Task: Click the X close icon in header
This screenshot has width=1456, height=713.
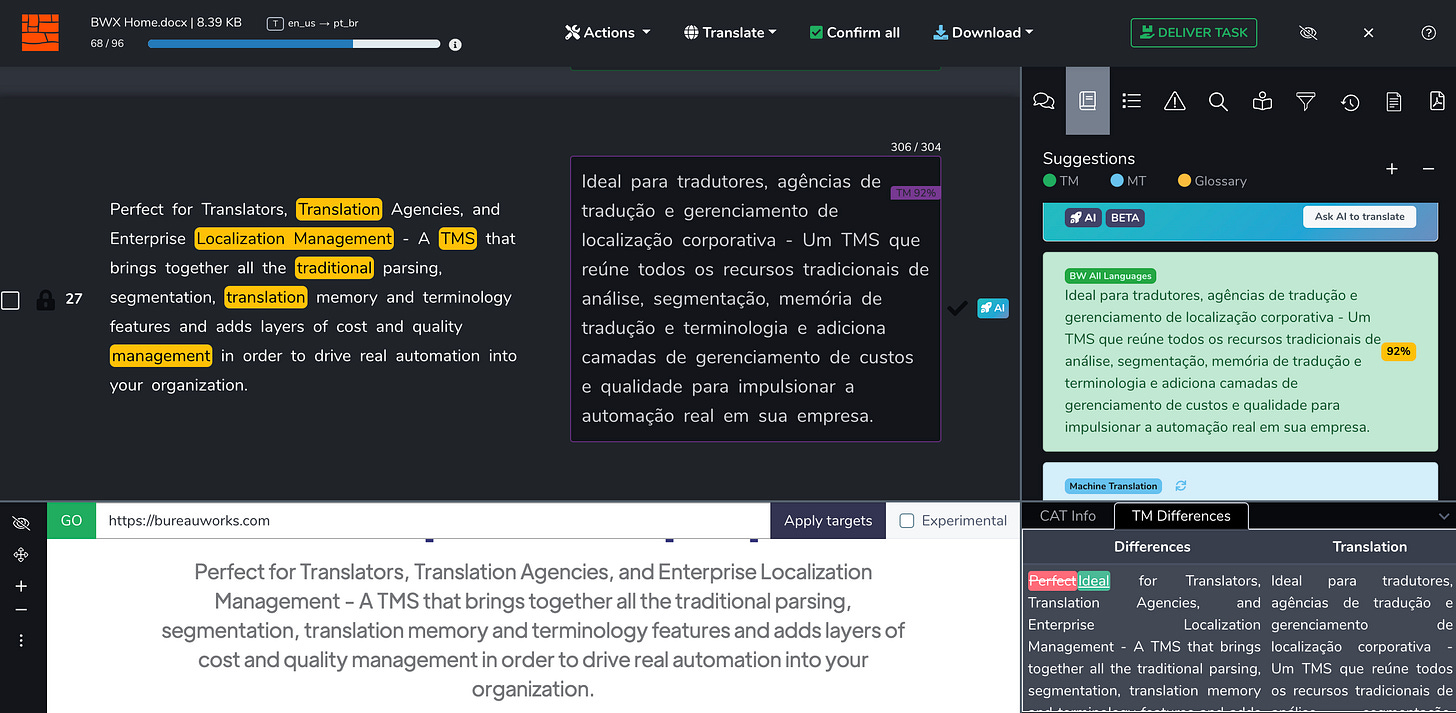Action: click(x=1369, y=33)
